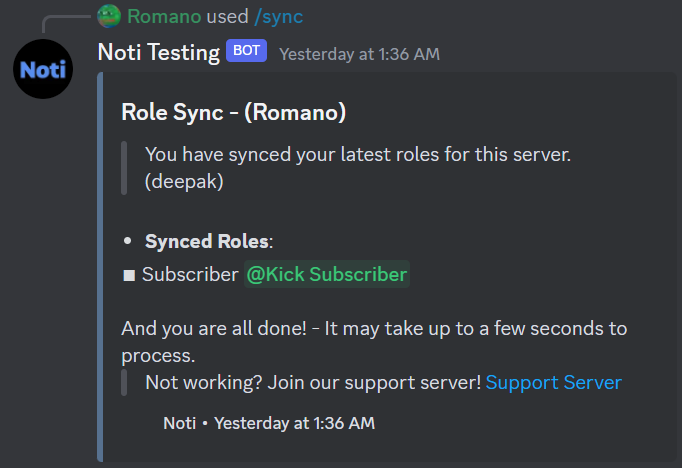The width and height of the screenshot is (682, 468).
Task: Click the BOT tag badge
Action: coord(246,51)
